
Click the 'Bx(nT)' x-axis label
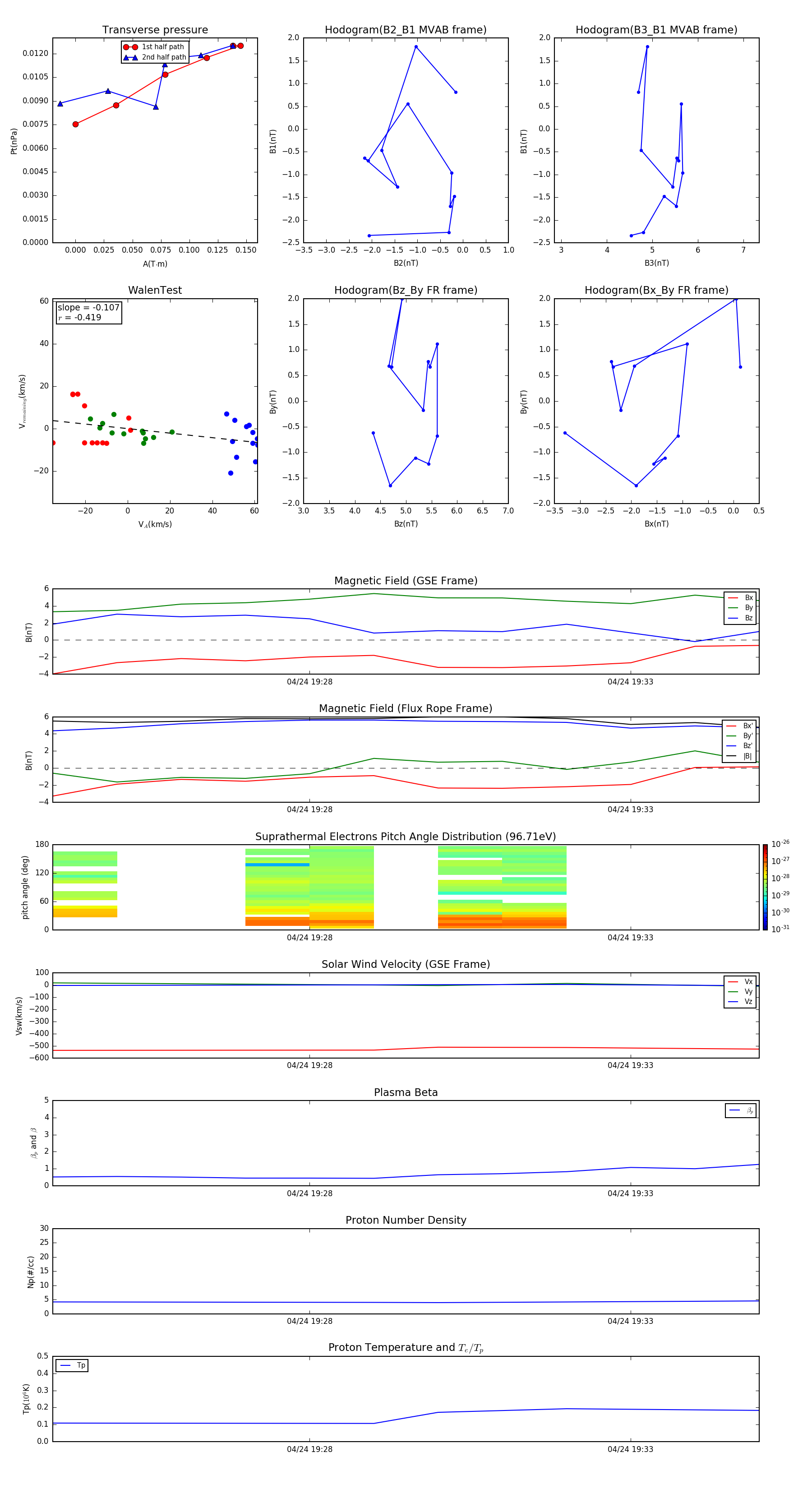(656, 524)
